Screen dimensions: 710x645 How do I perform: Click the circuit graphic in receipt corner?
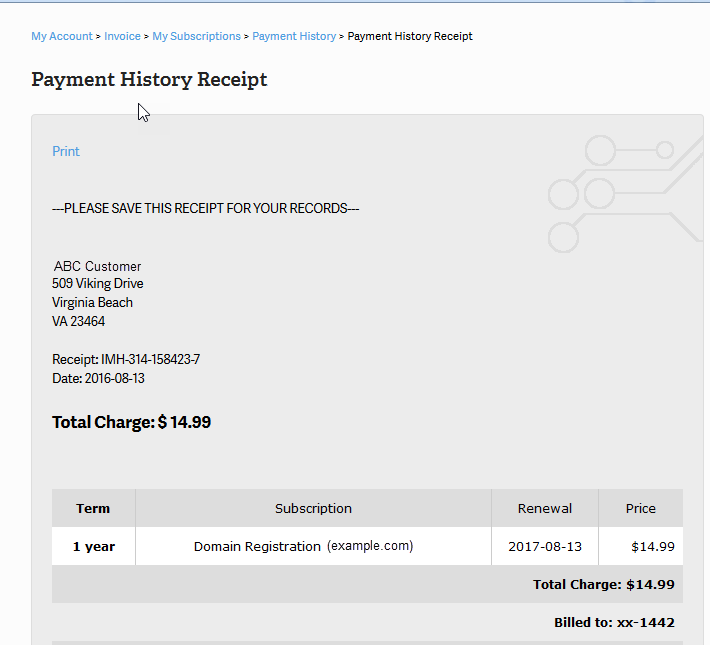620,192
